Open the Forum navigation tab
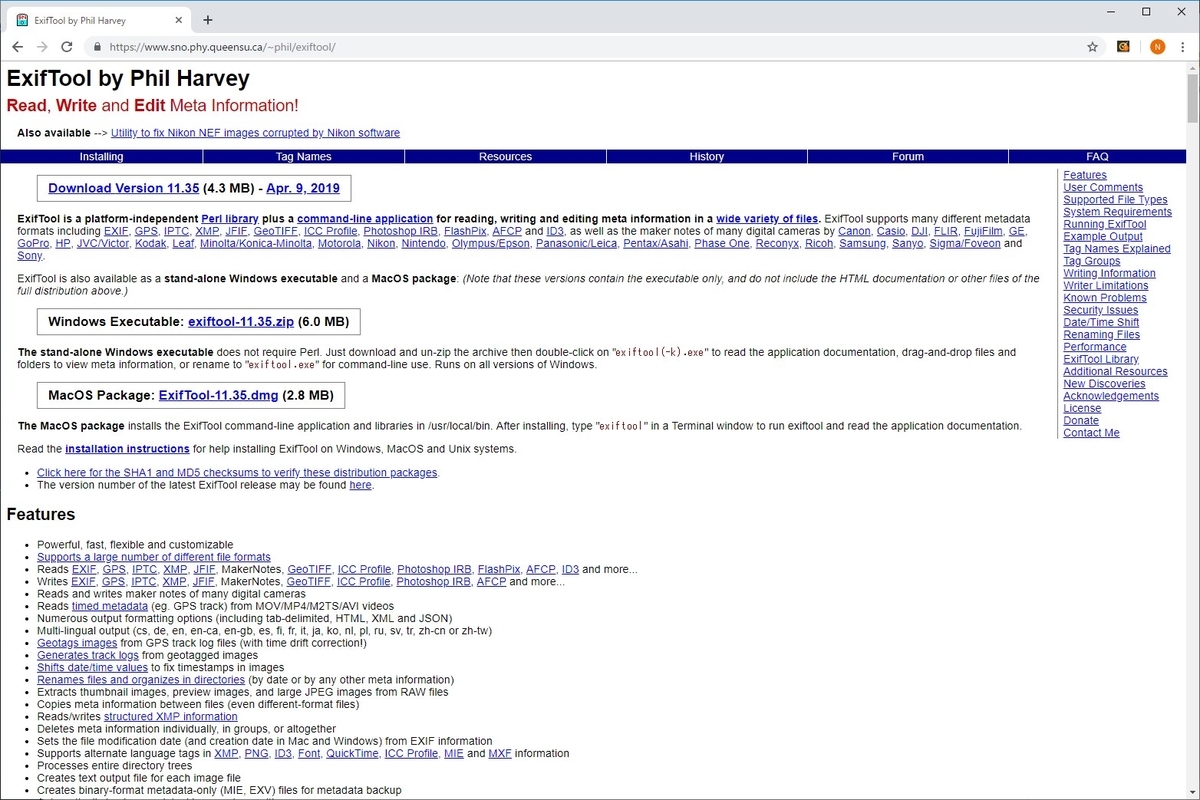This screenshot has height=800, width=1200. 908,157
